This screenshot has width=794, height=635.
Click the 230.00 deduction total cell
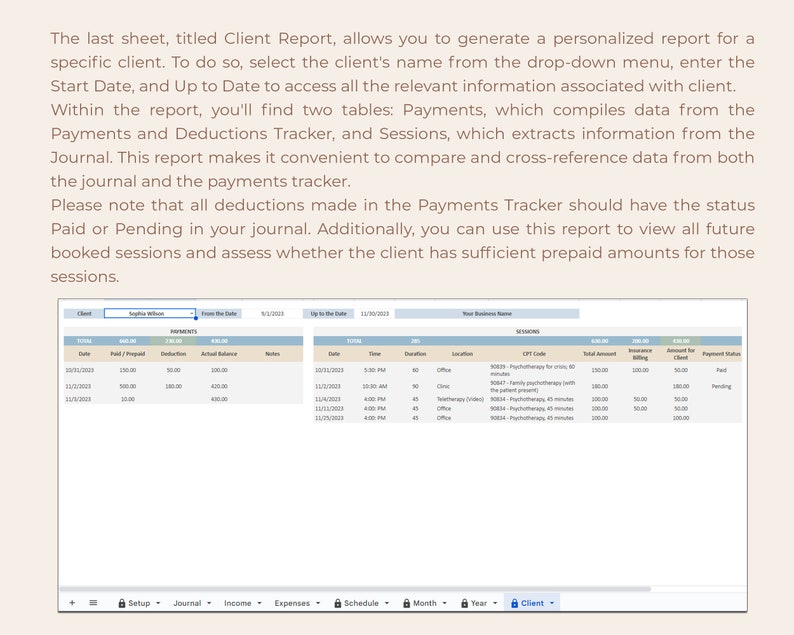coord(173,341)
